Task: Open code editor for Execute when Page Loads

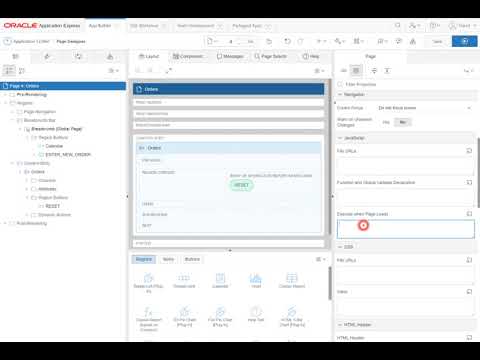Action: pyautogui.click(x=469, y=214)
